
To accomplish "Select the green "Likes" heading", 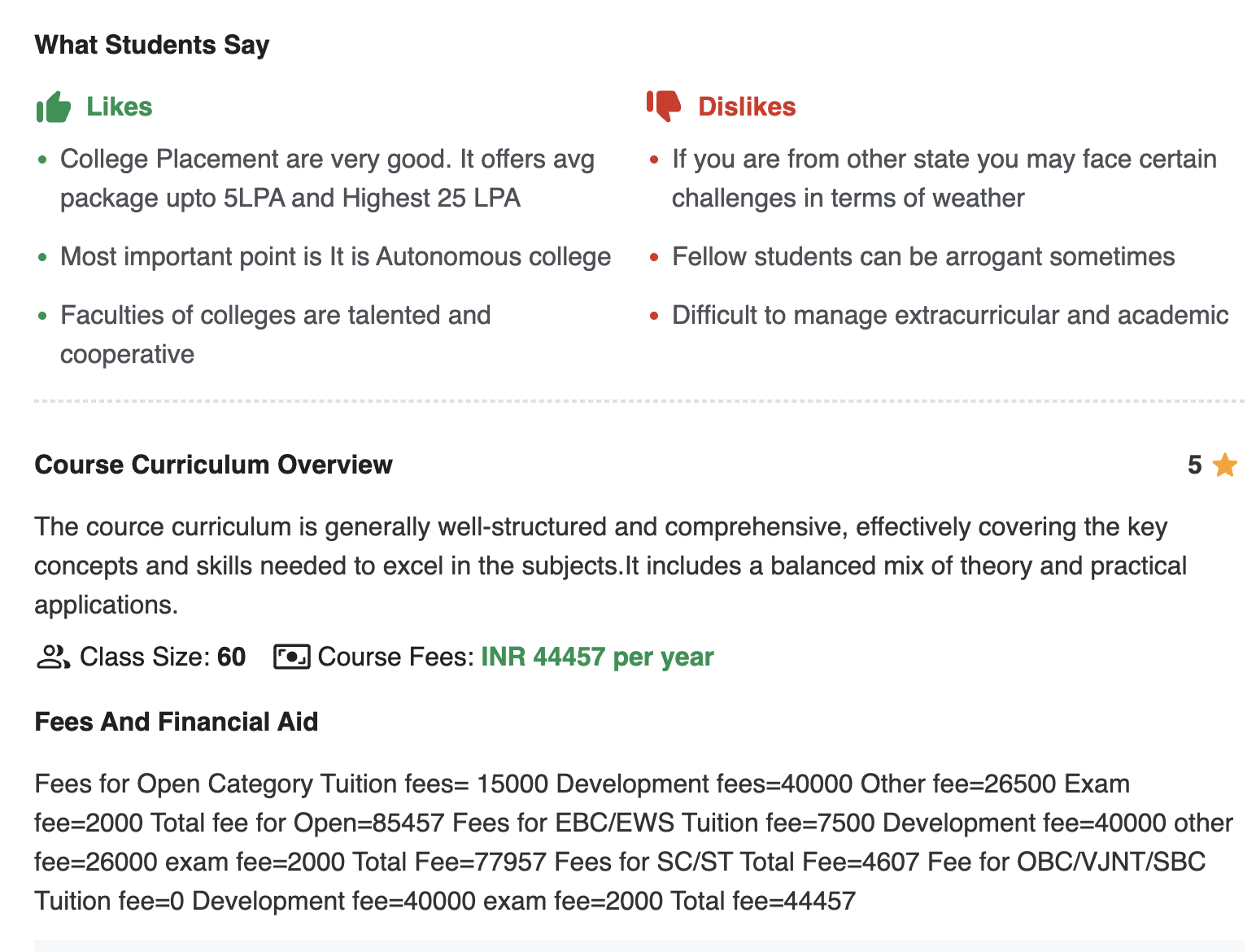I will 120,107.
